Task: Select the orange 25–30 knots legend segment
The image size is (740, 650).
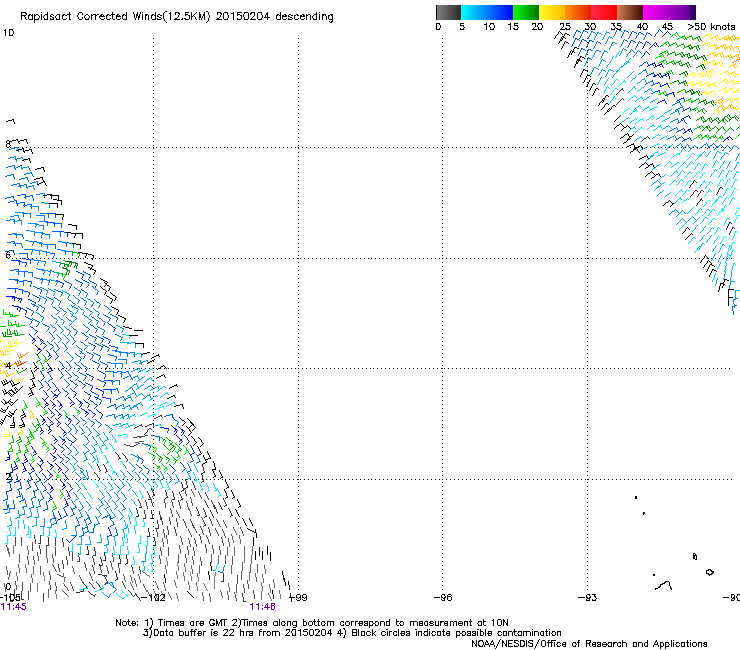Action: [x=578, y=12]
